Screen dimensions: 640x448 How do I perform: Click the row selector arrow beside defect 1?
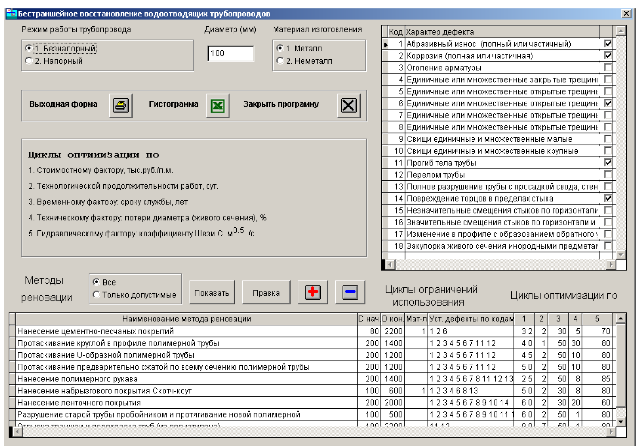coord(385,44)
